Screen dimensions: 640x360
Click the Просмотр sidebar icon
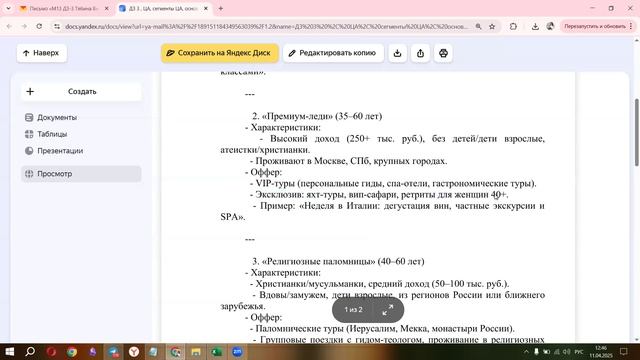click(x=29, y=173)
